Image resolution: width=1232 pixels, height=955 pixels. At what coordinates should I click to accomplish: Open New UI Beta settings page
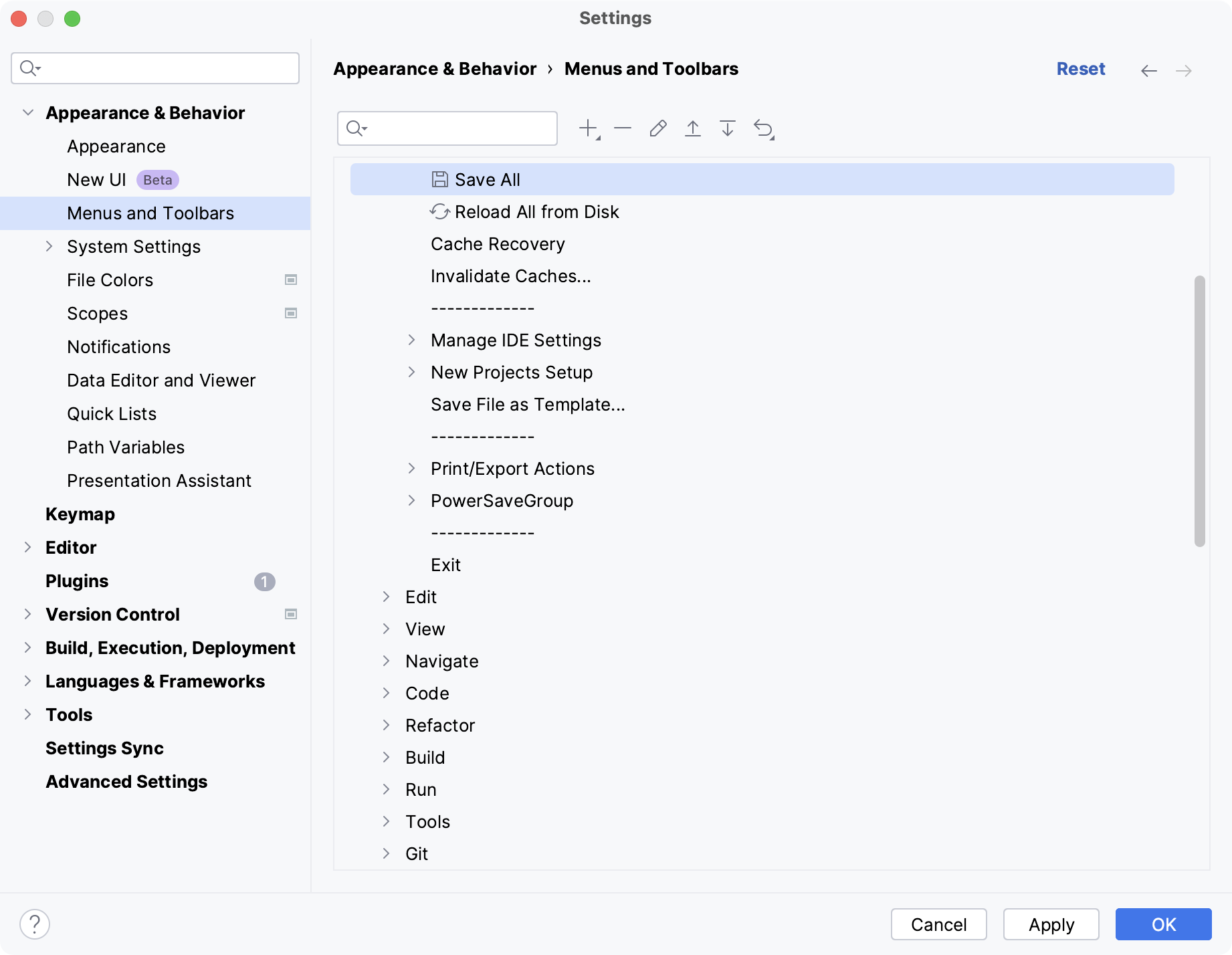123,180
